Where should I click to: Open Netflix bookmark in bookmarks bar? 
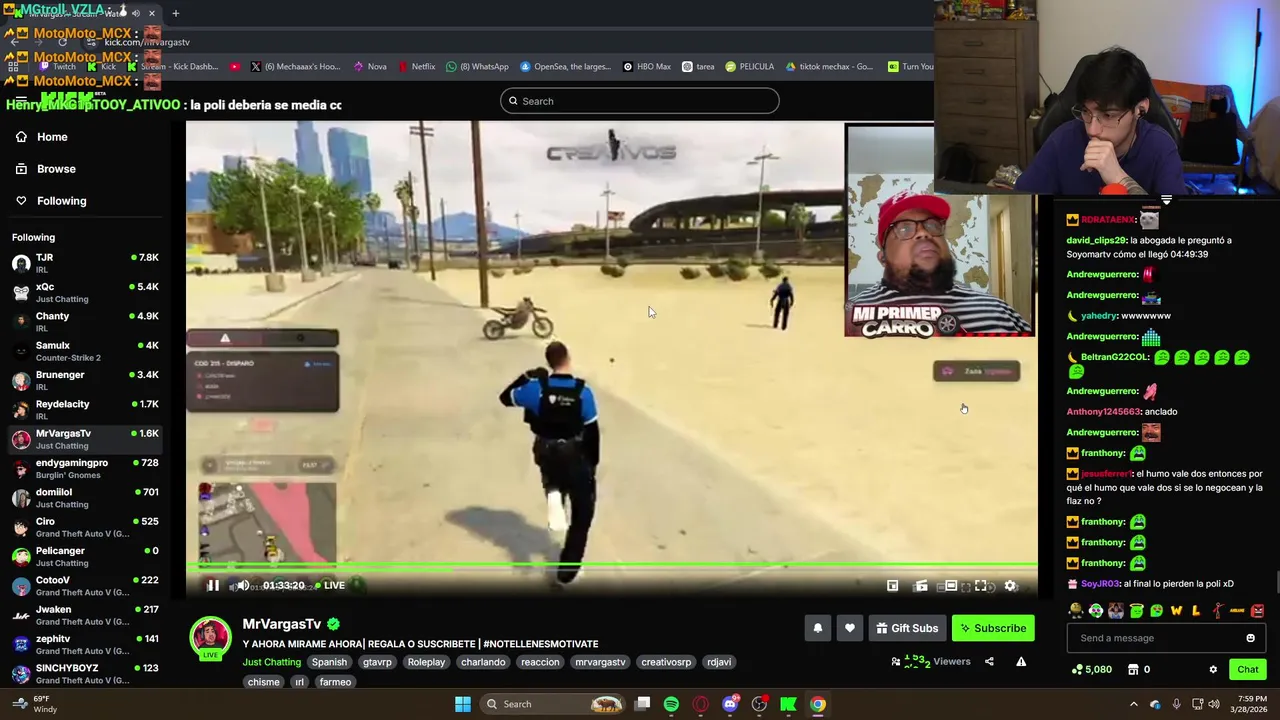pyautogui.click(x=416, y=67)
